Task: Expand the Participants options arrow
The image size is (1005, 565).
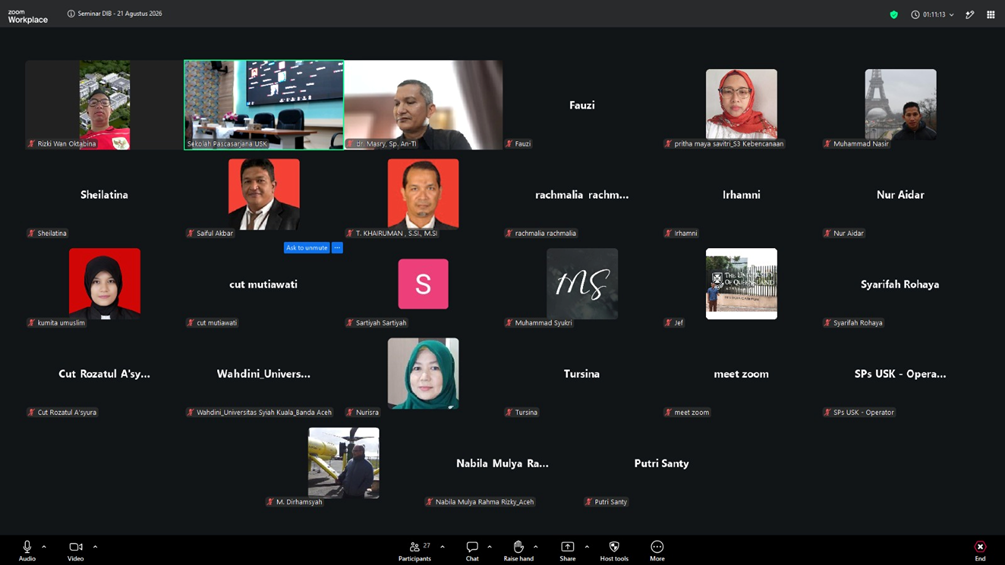Action: click(x=442, y=546)
